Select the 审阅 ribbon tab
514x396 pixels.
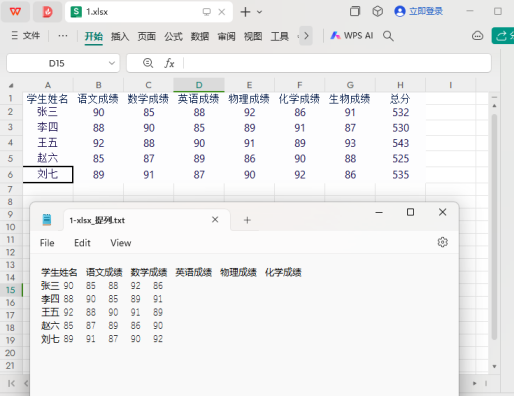pyautogui.click(x=226, y=36)
